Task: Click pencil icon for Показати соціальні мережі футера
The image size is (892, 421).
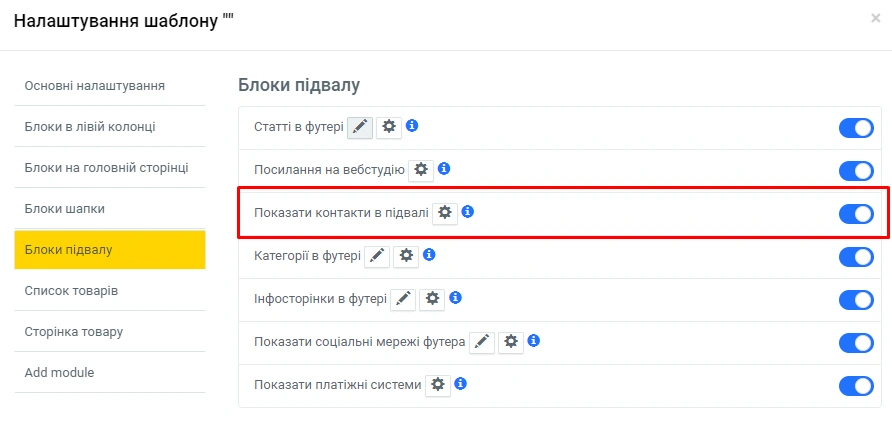Action: coord(482,342)
